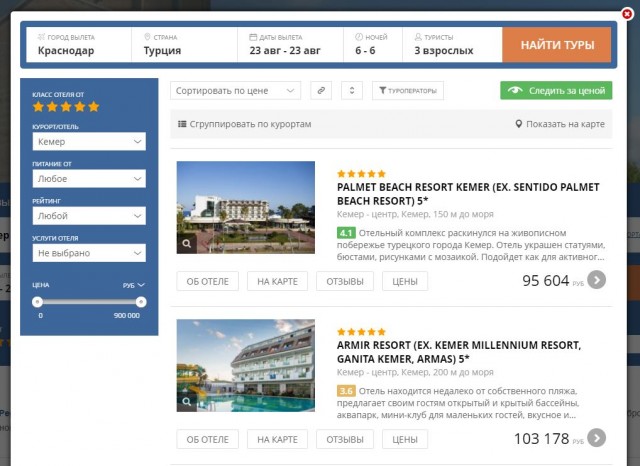Screen dimensions: 640x466
Task: Toggle sort direction arrows button
Action: 352,91
